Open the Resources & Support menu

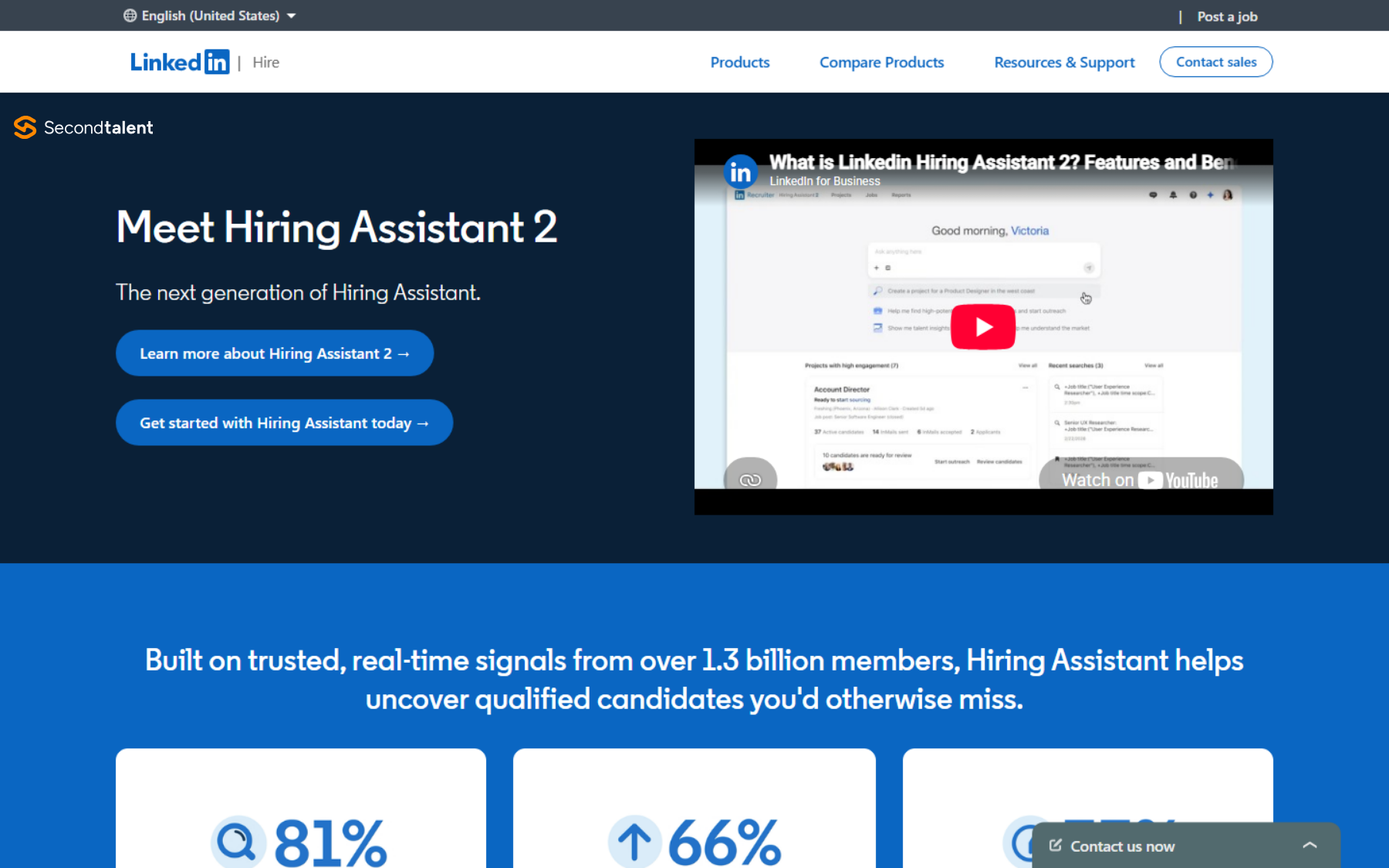1064,62
